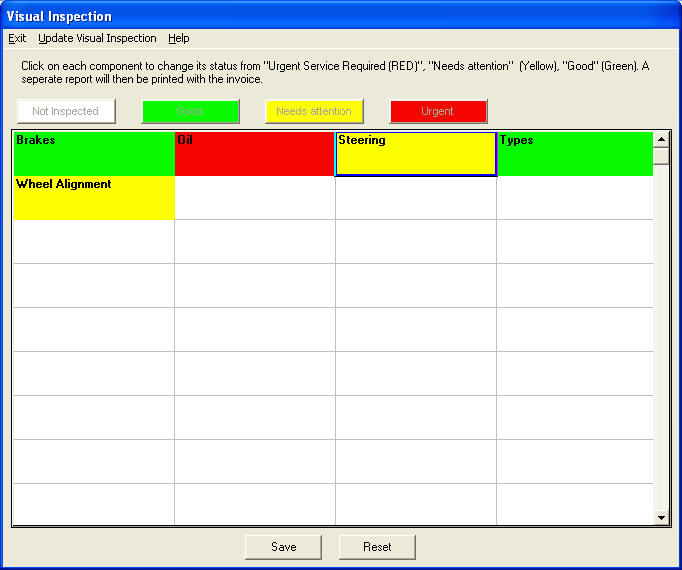Viewport: 682px width, 570px height.
Task: Open the Help menu
Action: pos(178,38)
